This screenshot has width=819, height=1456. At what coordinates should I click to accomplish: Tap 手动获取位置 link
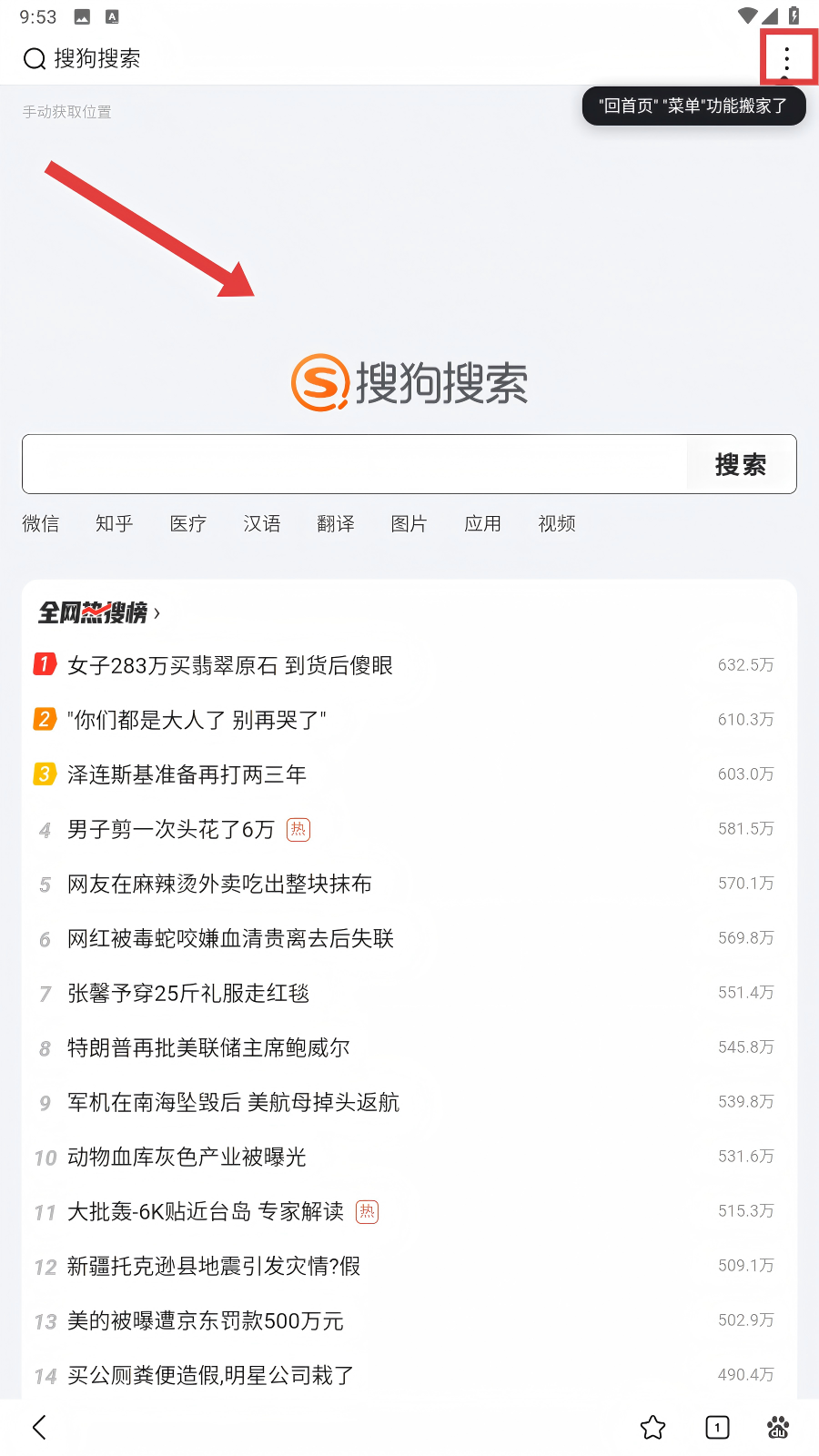(67, 112)
